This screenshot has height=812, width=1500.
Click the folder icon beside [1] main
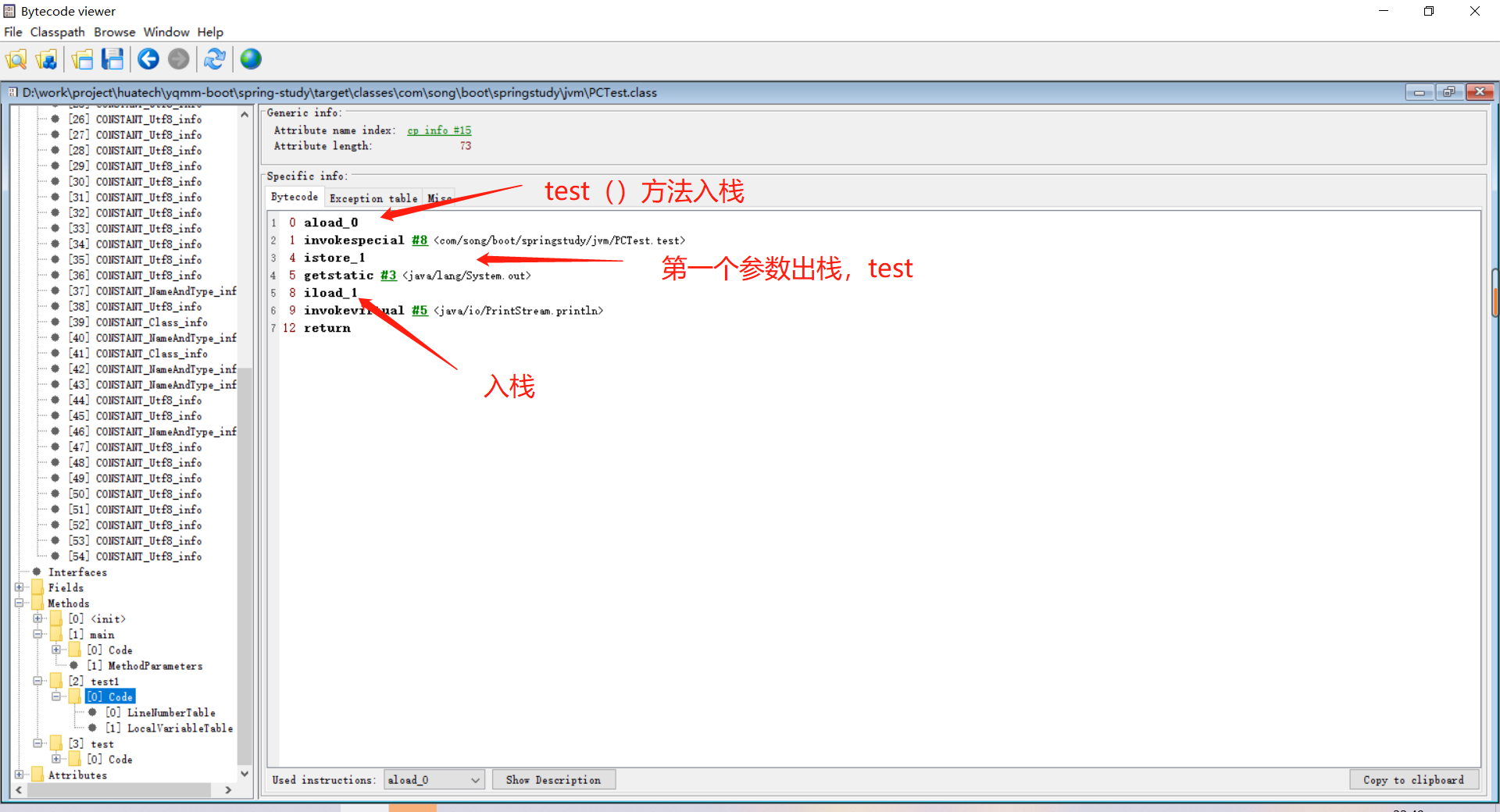click(56, 634)
